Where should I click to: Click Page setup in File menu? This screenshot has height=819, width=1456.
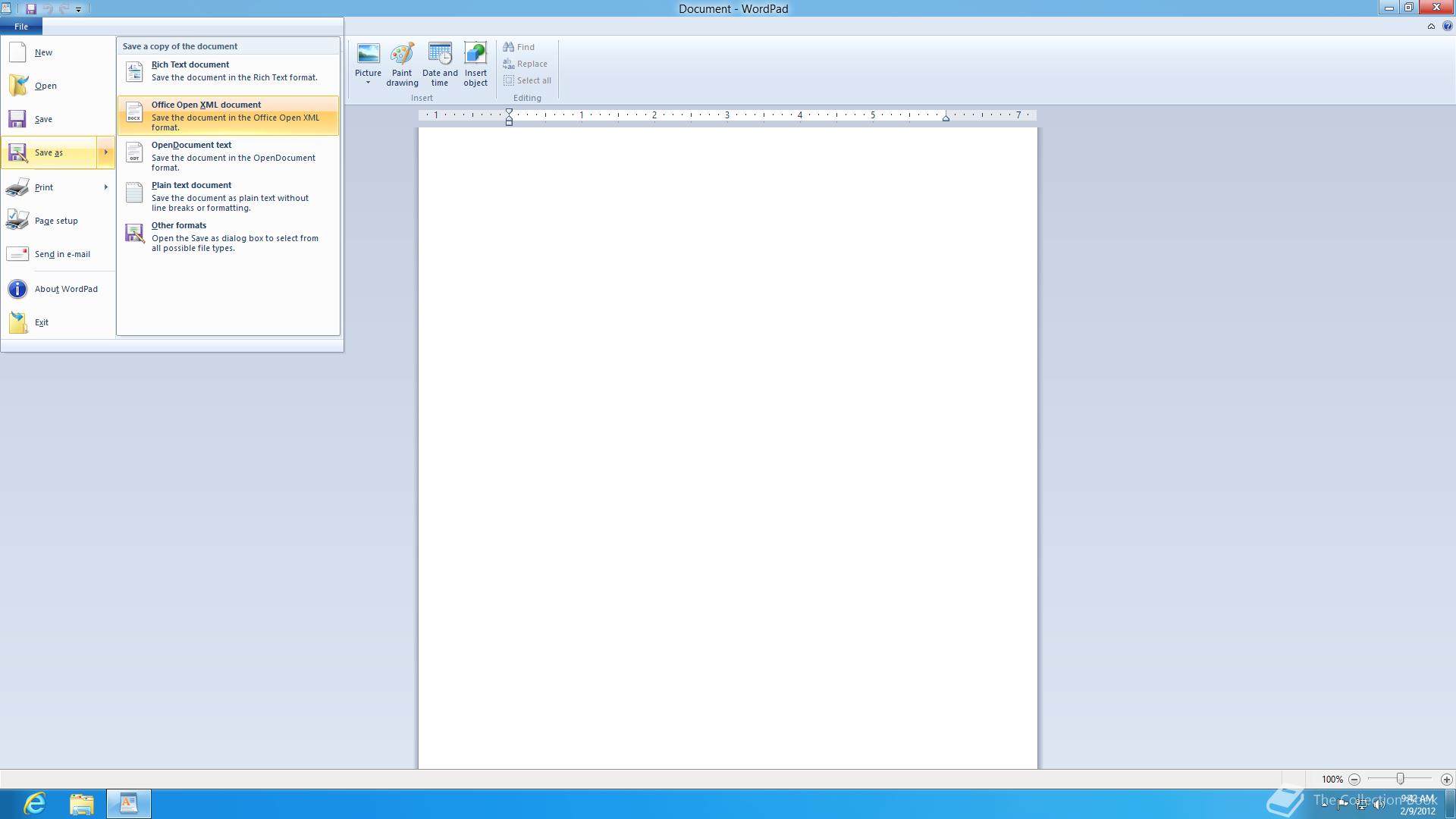56,221
